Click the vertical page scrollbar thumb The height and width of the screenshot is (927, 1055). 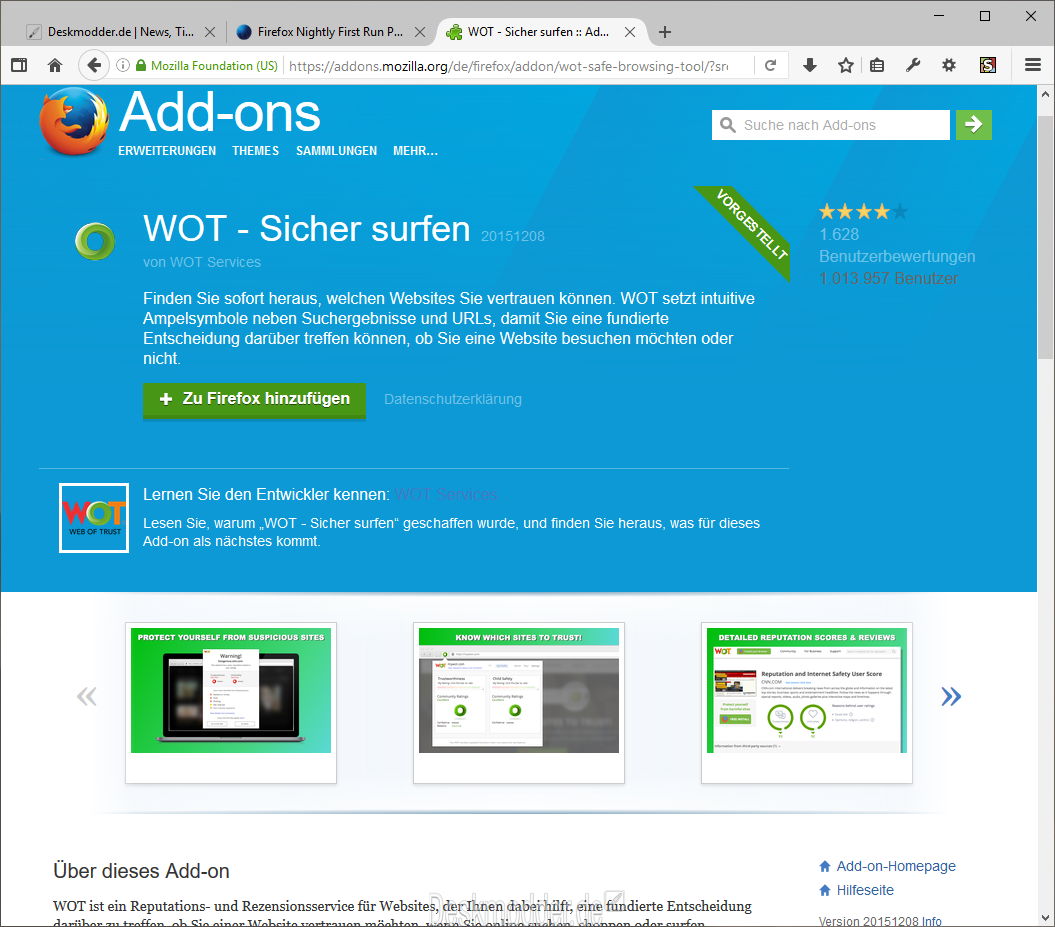pos(1046,235)
